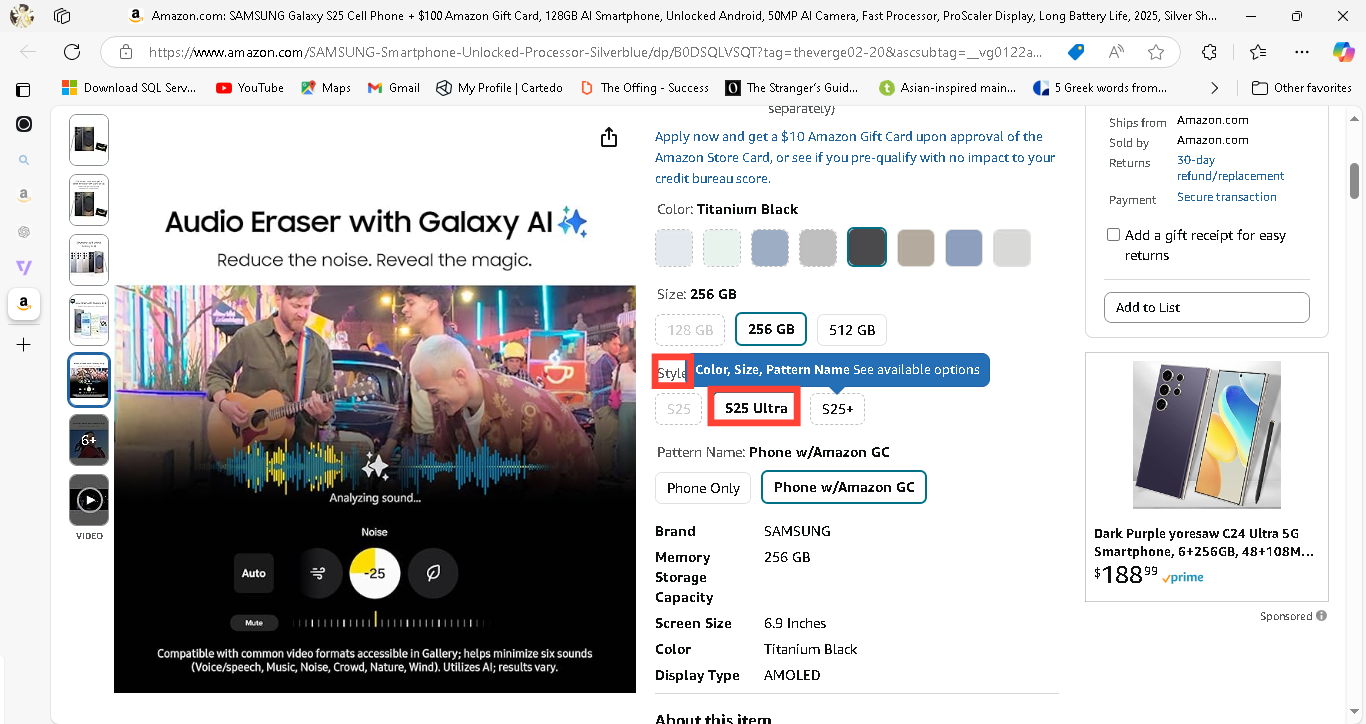Play the product VIDEO thumbnail
1366x724 pixels.
point(89,500)
